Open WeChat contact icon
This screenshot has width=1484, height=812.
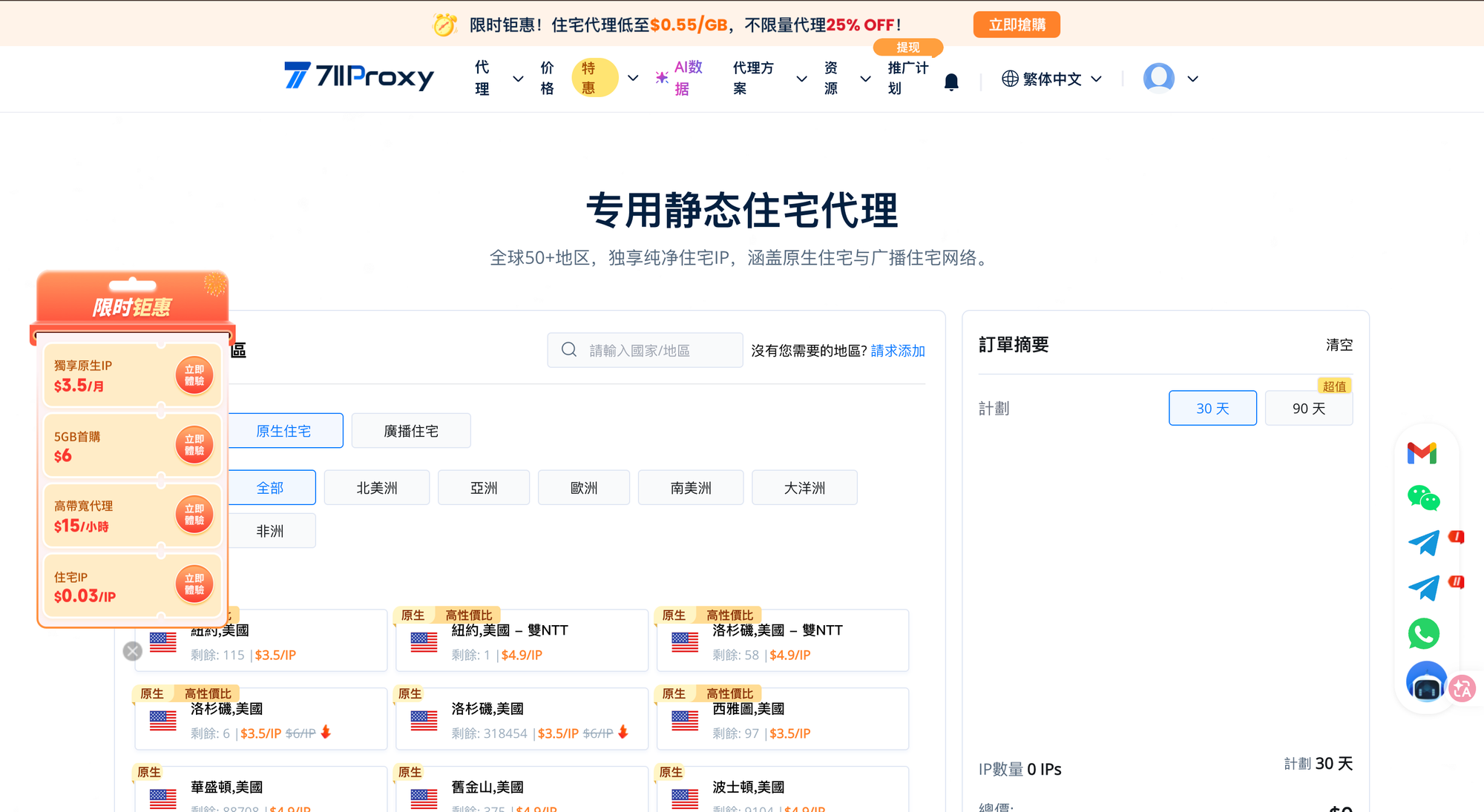tap(1423, 498)
